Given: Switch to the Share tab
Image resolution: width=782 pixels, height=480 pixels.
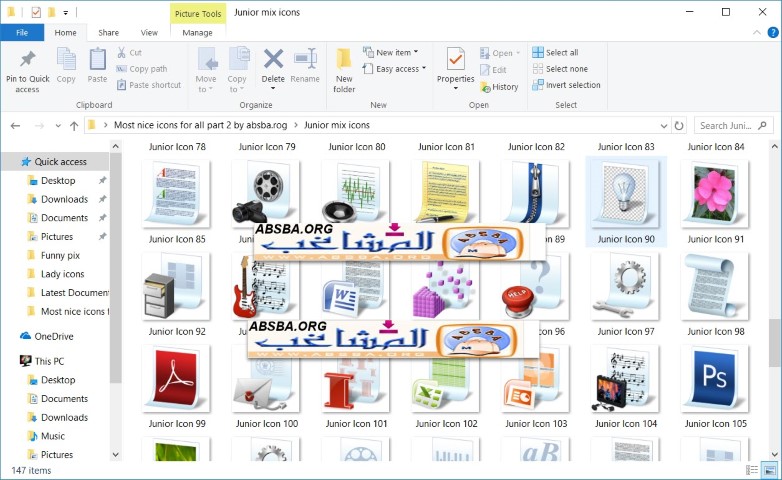Looking at the screenshot, I should [x=108, y=32].
